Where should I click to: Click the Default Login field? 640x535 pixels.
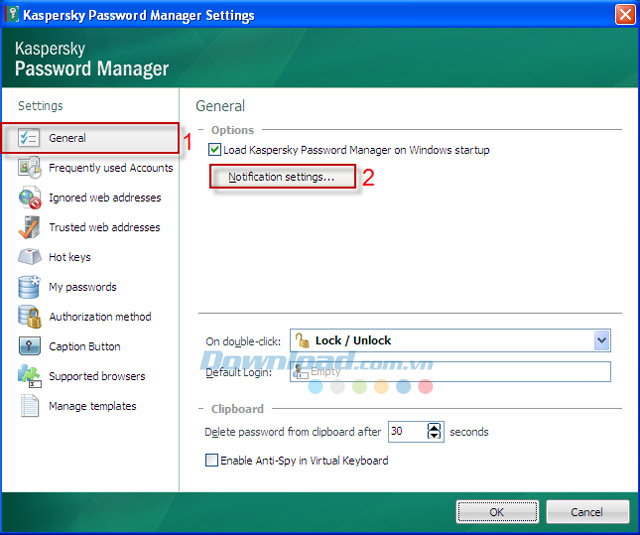pos(450,372)
